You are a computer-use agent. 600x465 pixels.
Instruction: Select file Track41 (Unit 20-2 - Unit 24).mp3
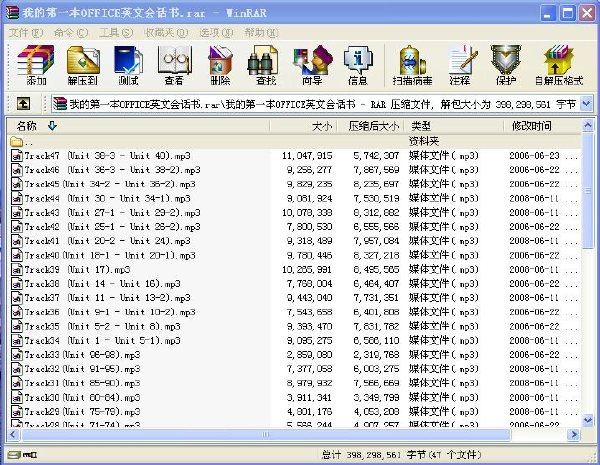click(x=101, y=241)
